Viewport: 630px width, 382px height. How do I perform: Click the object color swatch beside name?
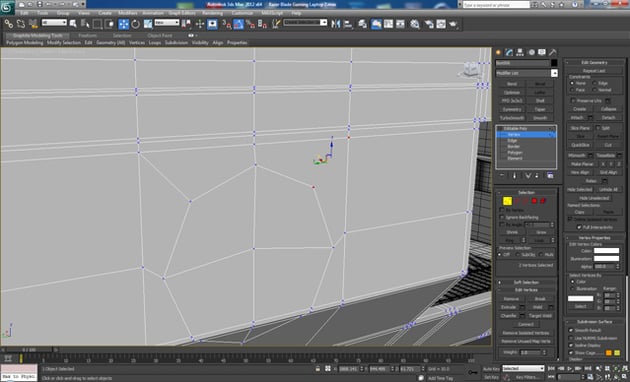click(554, 63)
